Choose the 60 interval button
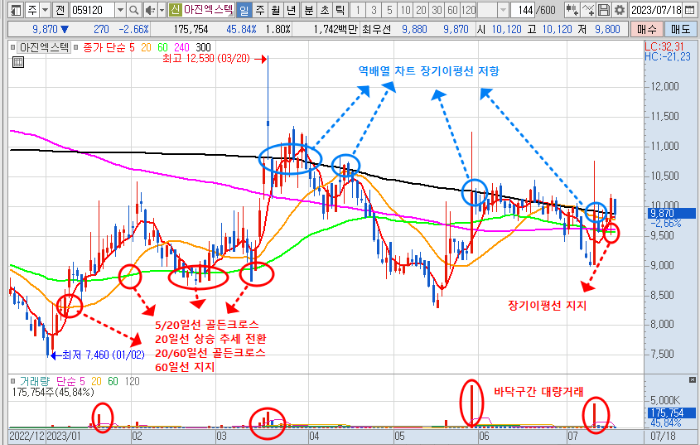The width and height of the screenshot is (700, 445). tap(452, 10)
